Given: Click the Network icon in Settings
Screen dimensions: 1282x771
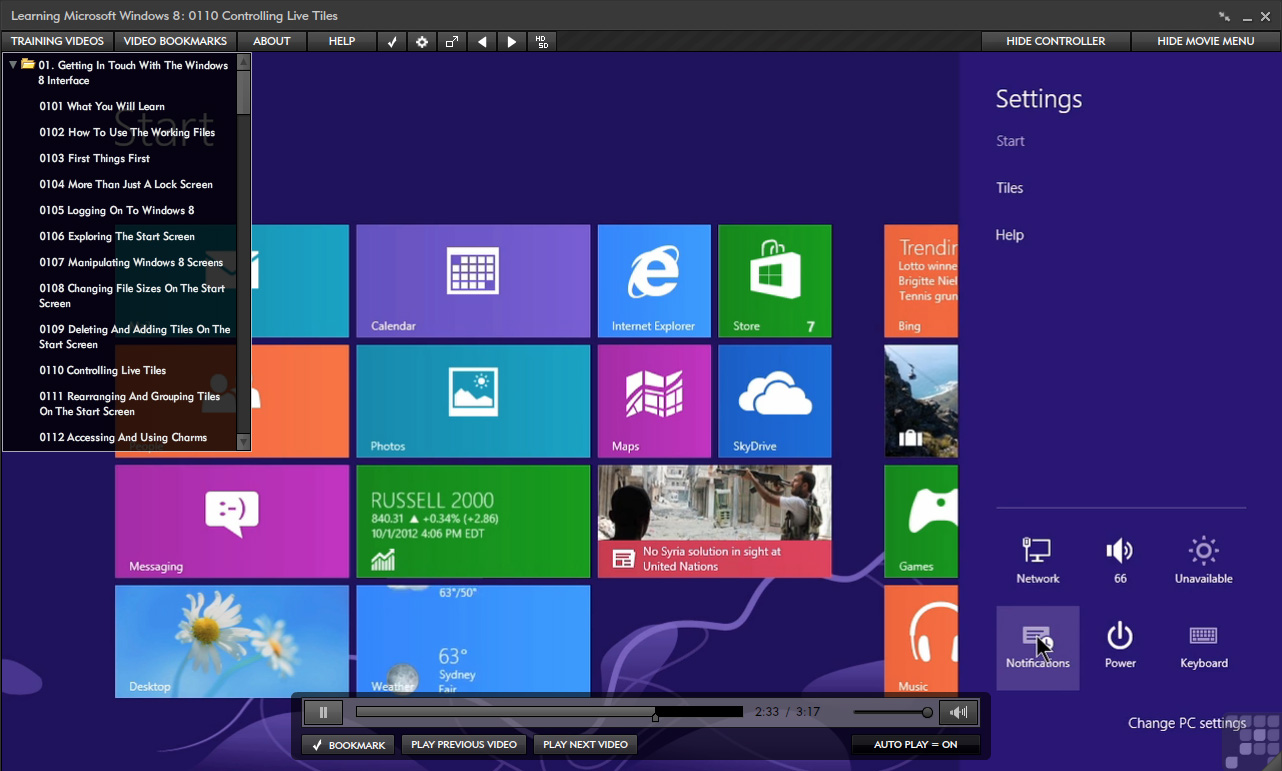Looking at the screenshot, I should [x=1037, y=560].
